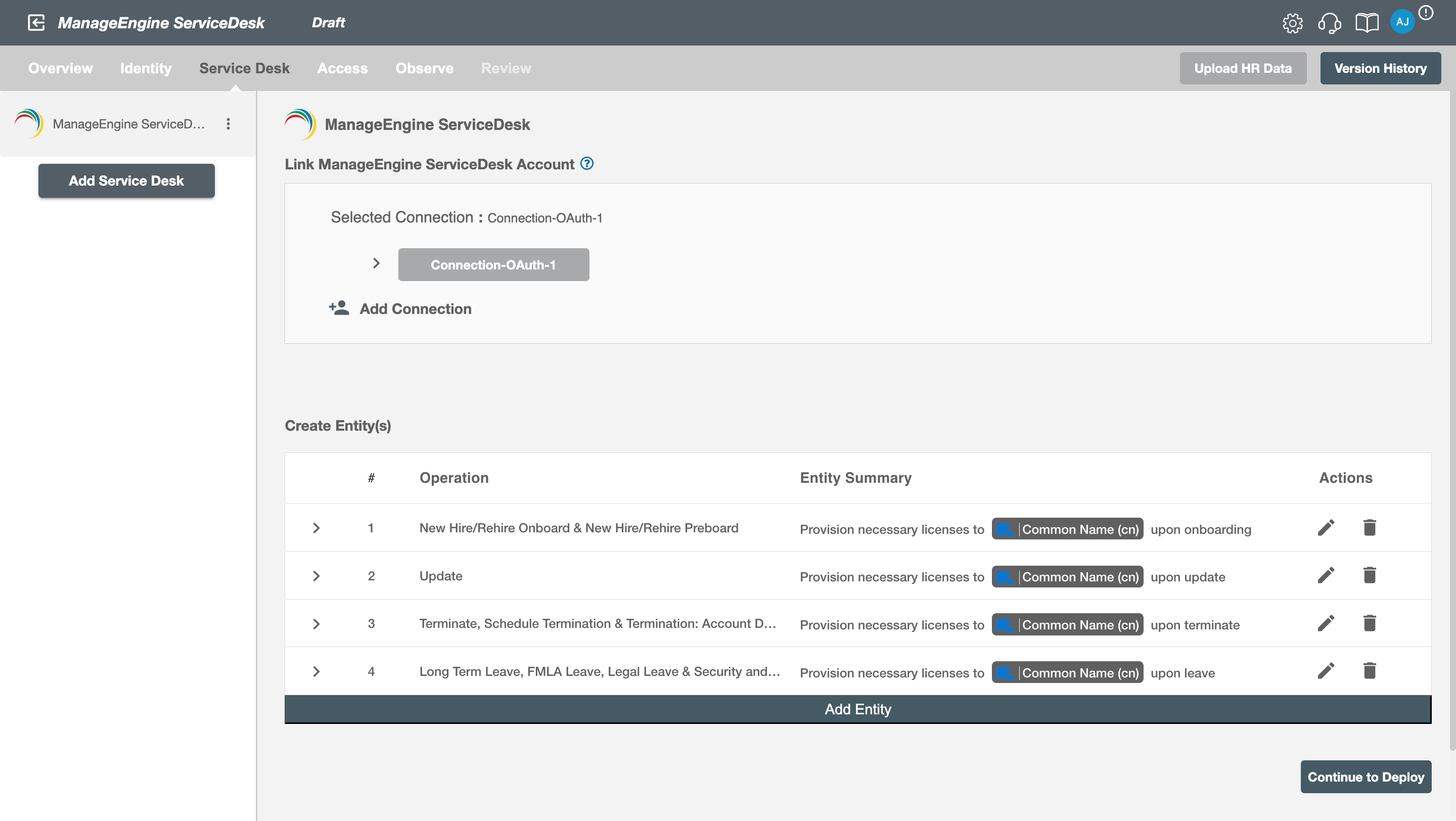Click Upload HR Data button
This screenshot has height=821, width=1456.
pyautogui.click(x=1243, y=68)
